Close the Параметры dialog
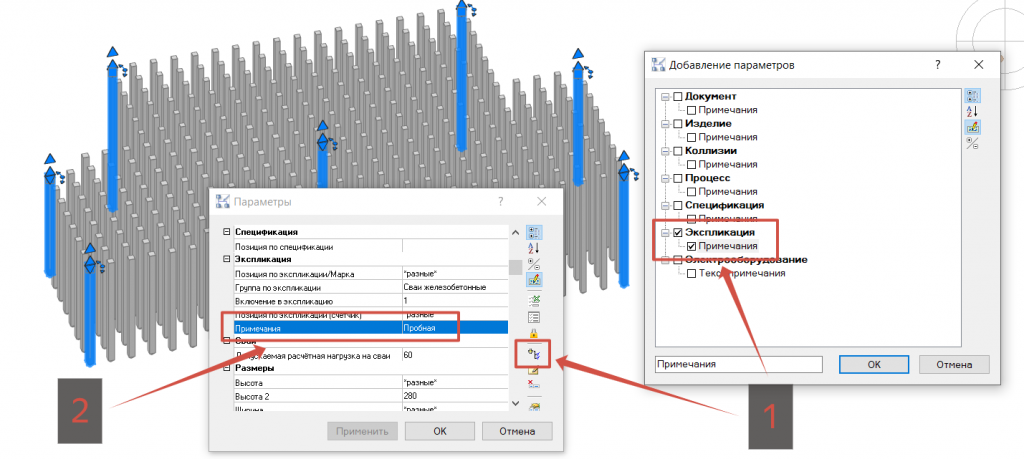The height and width of the screenshot is (459, 1024). [x=541, y=202]
